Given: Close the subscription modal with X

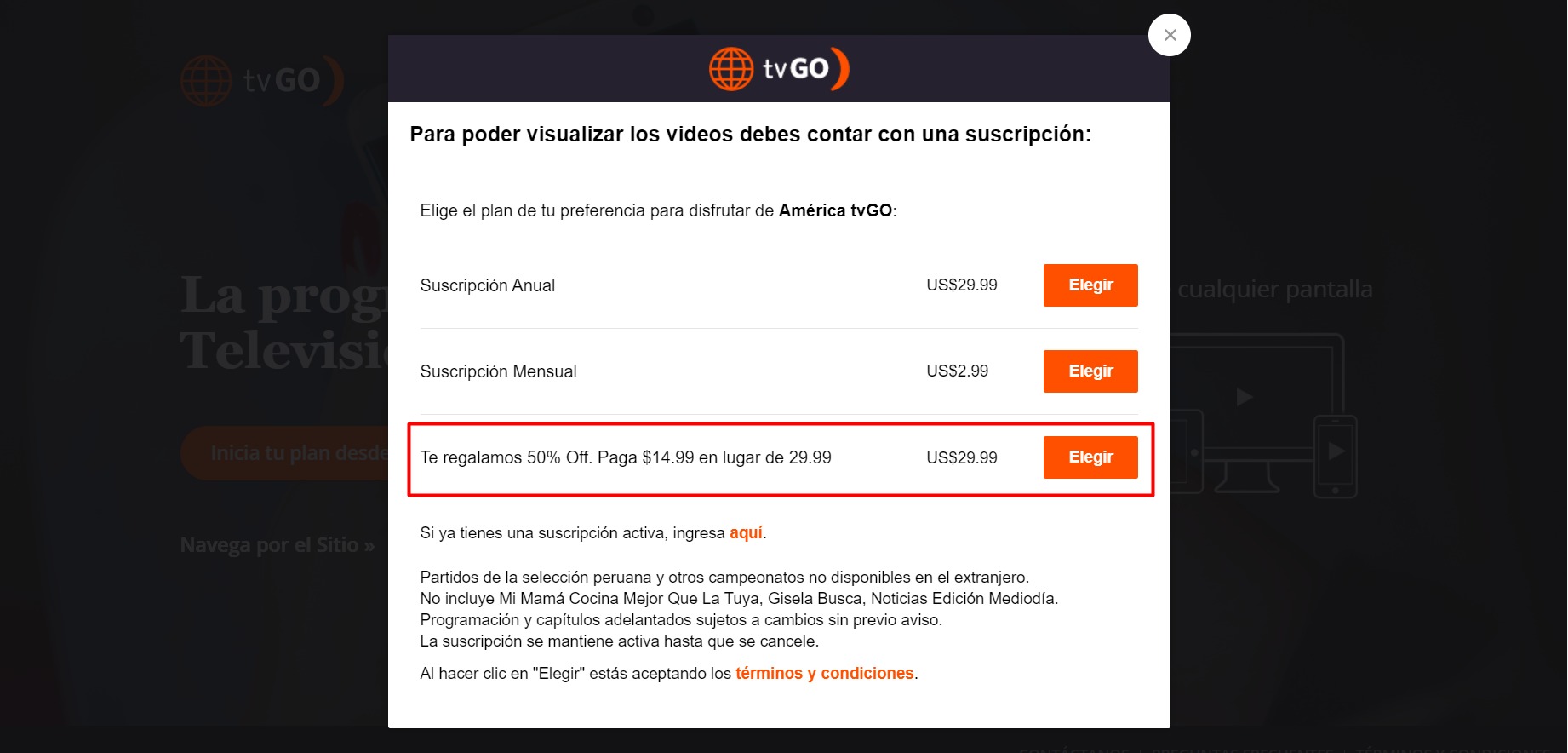Looking at the screenshot, I should pyautogui.click(x=1169, y=35).
